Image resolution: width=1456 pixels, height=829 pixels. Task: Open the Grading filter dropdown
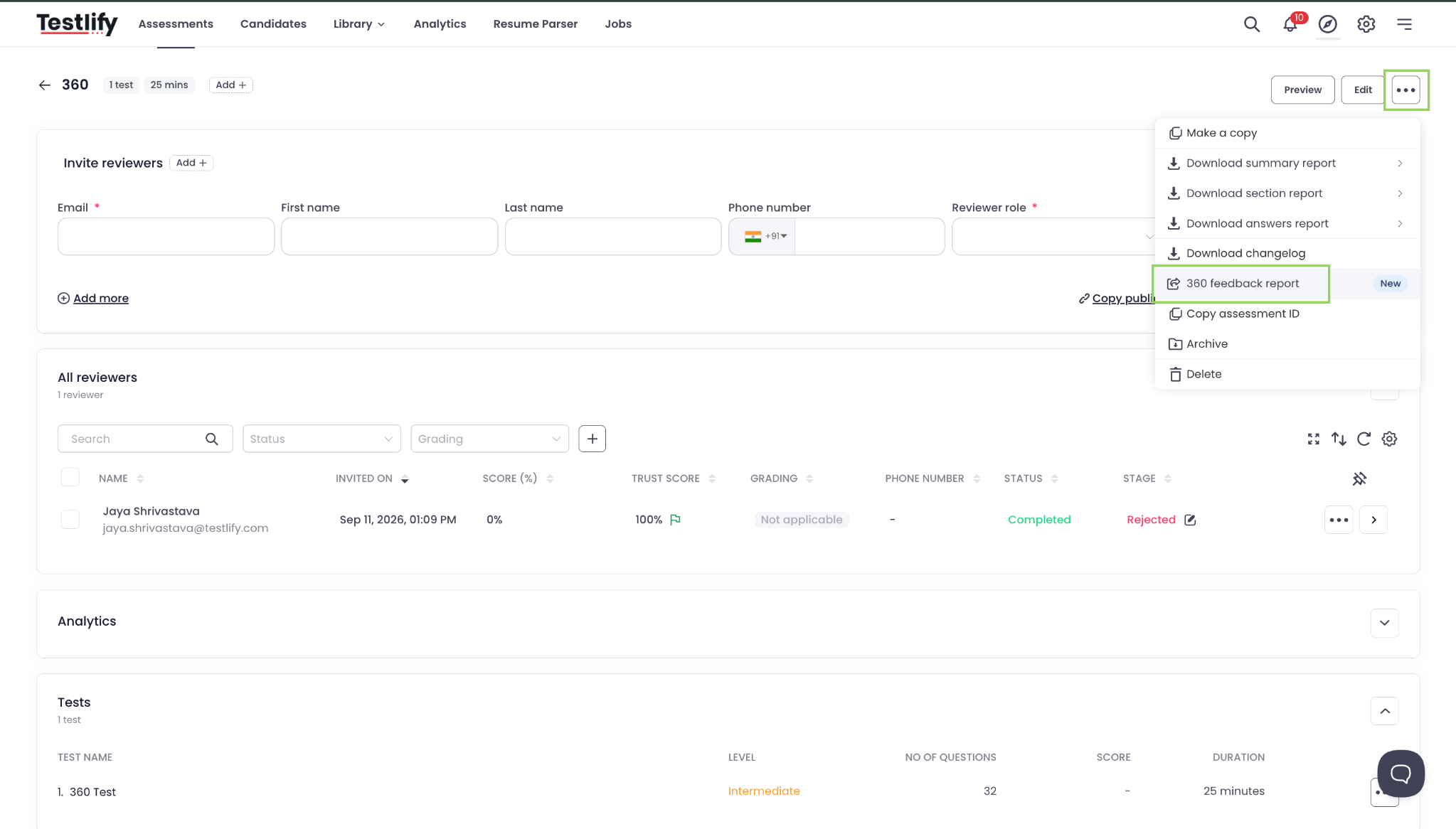490,439
